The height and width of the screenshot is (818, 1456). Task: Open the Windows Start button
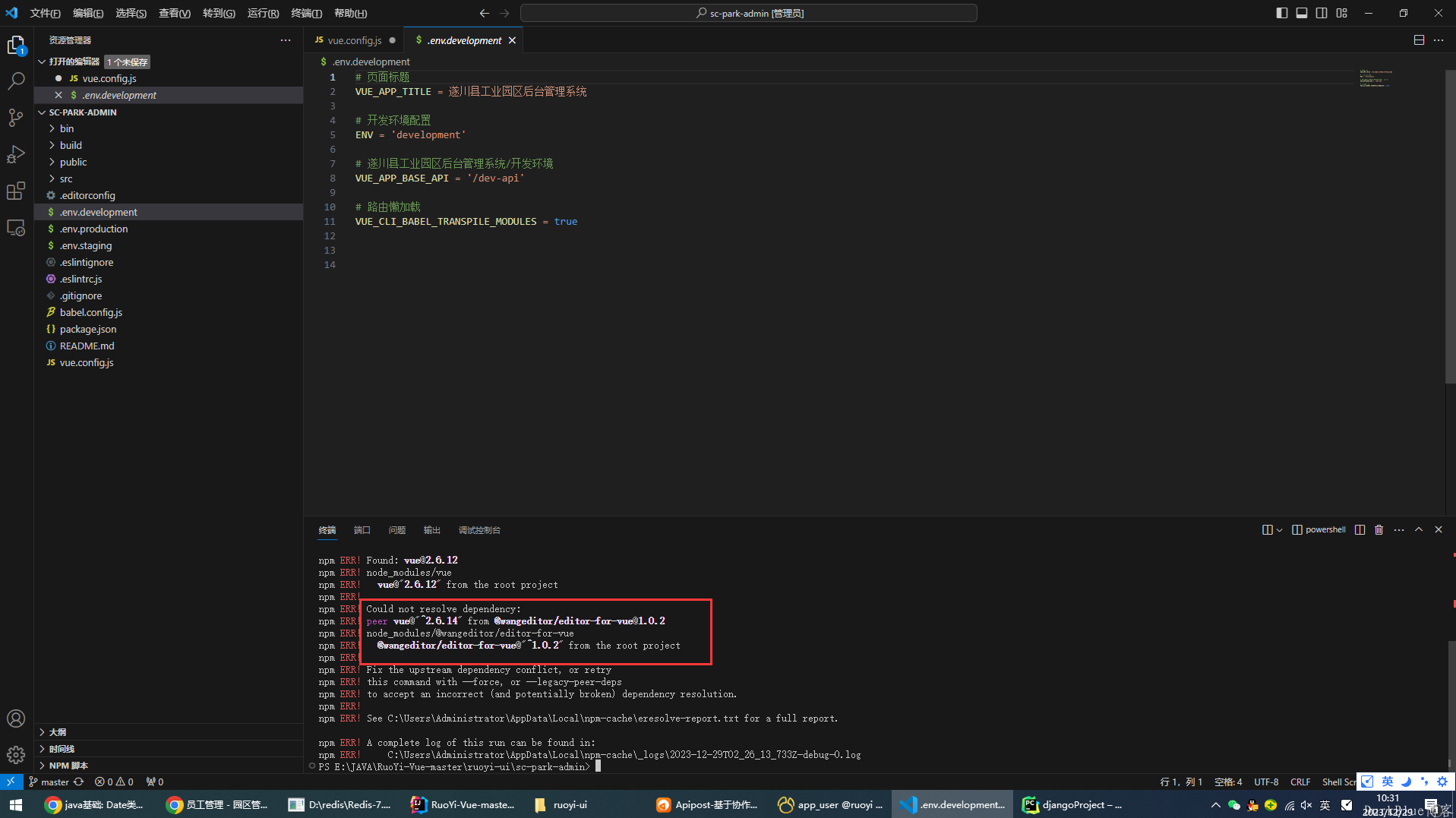point(16,804)
